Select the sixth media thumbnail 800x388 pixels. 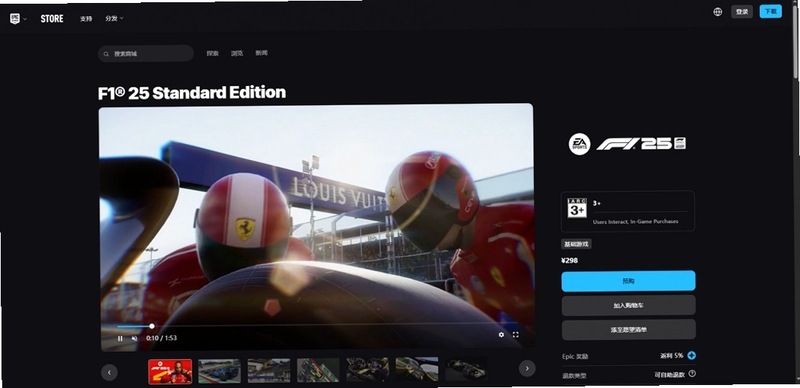pos(417,369)
